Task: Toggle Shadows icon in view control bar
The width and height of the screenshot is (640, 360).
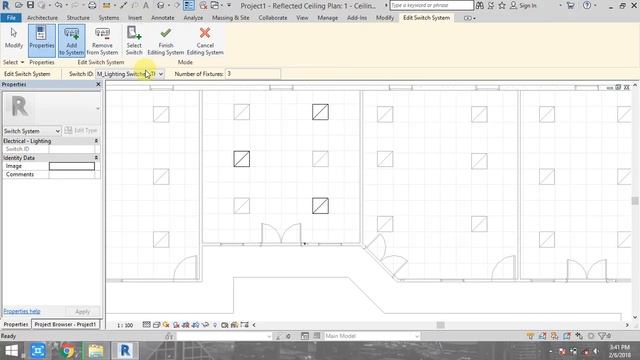Action: point(176,324)
